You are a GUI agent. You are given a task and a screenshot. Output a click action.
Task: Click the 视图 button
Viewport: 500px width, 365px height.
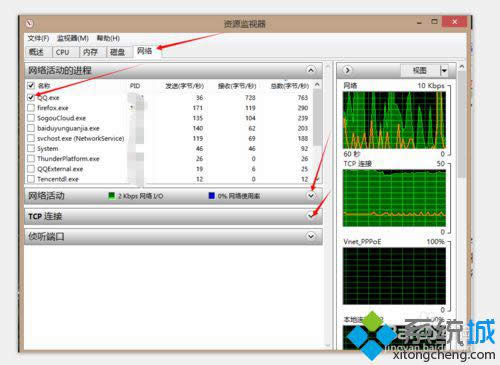(x=419, y=70)
